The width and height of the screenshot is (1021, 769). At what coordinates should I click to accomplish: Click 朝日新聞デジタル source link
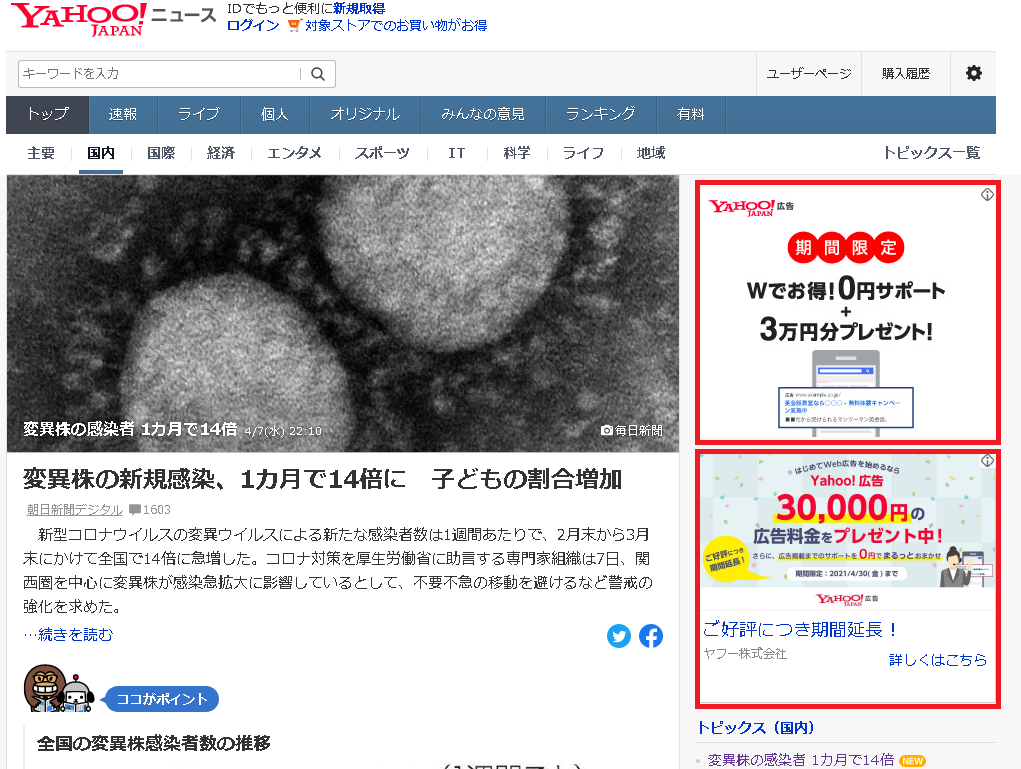75,510
